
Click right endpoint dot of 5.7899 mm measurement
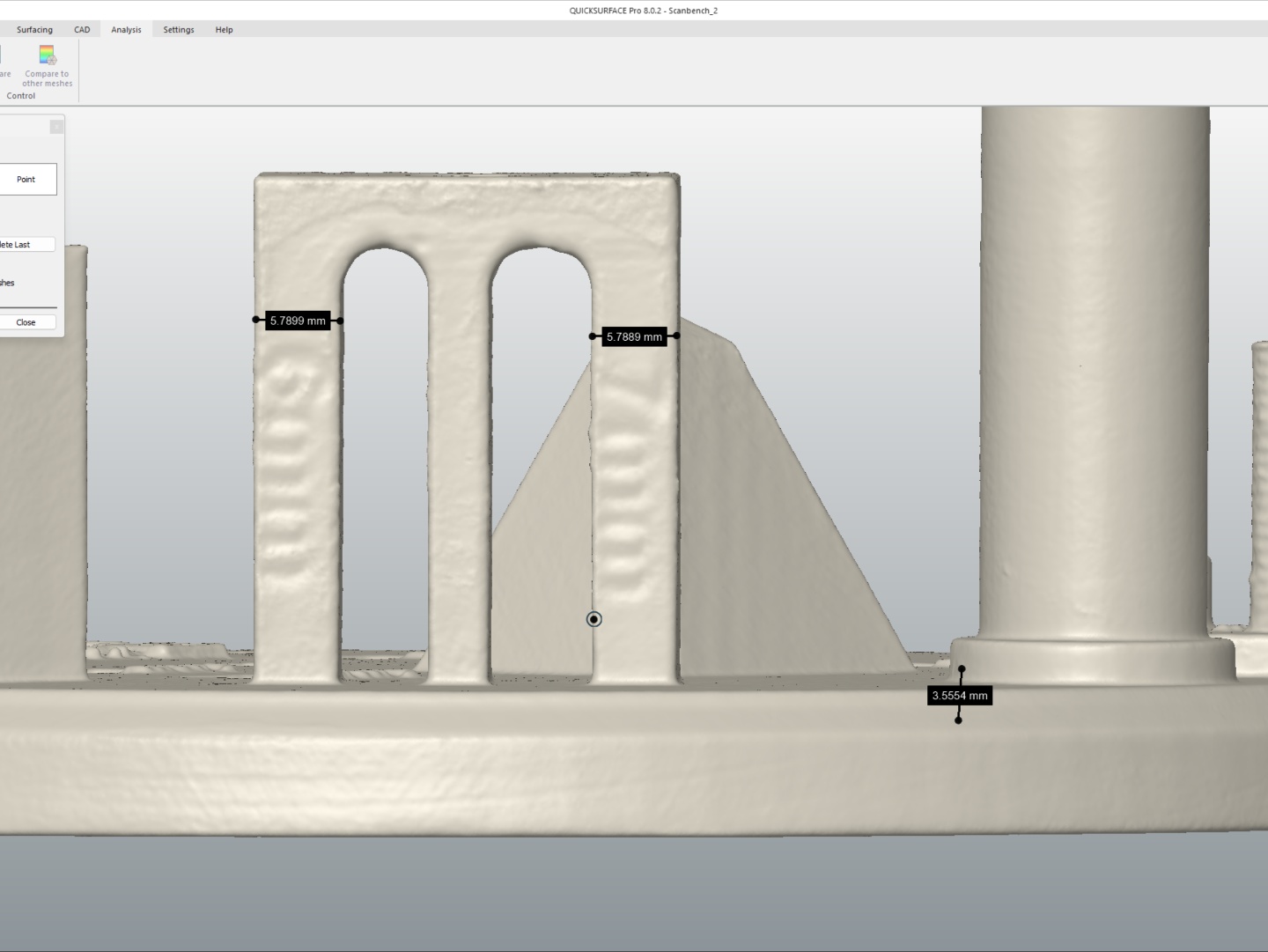click(340, 321)
